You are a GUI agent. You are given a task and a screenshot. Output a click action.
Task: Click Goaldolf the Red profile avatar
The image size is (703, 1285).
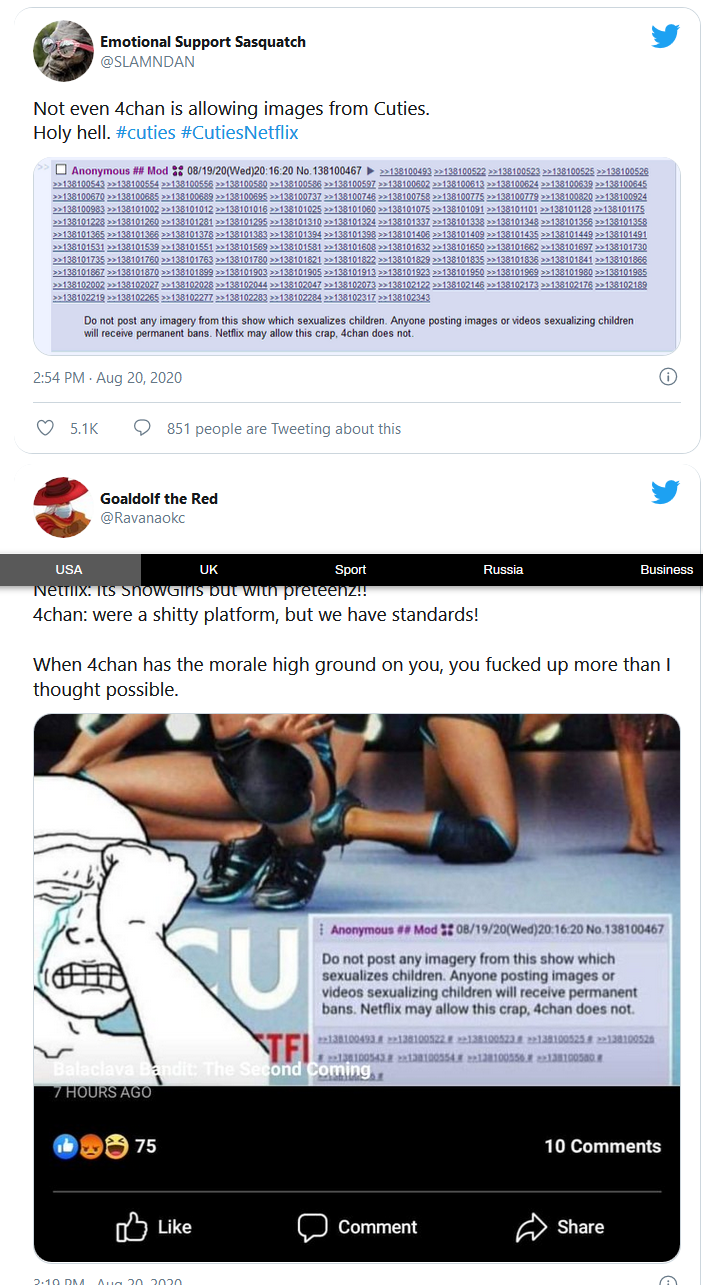click(x=63, y=507)
